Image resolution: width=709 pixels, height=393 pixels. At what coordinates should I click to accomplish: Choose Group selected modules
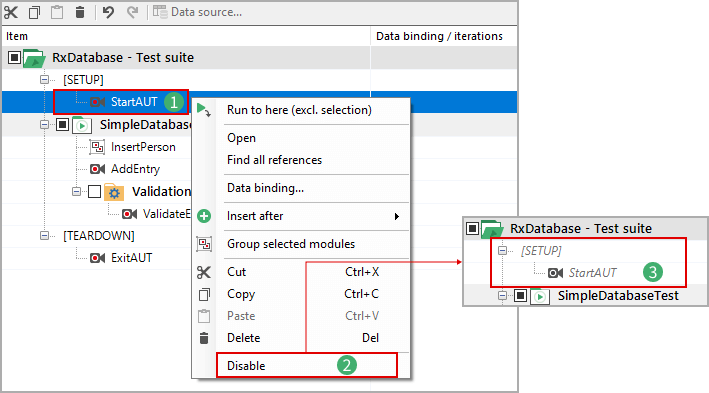pyautogui.click(x=291, y=244)
